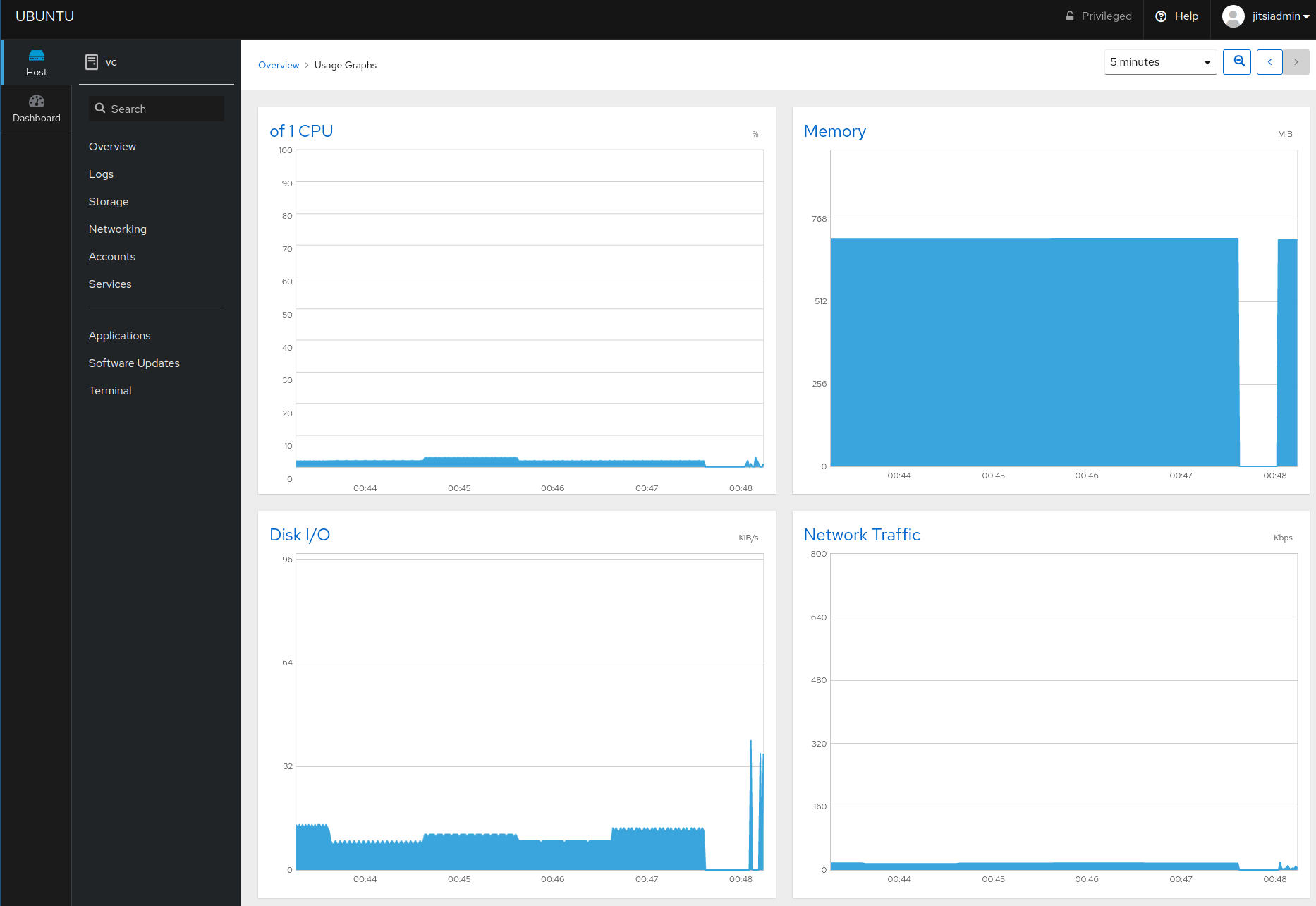Click inside the CPU usage graph
This screenshot has height=906, width=1316.
530,308
